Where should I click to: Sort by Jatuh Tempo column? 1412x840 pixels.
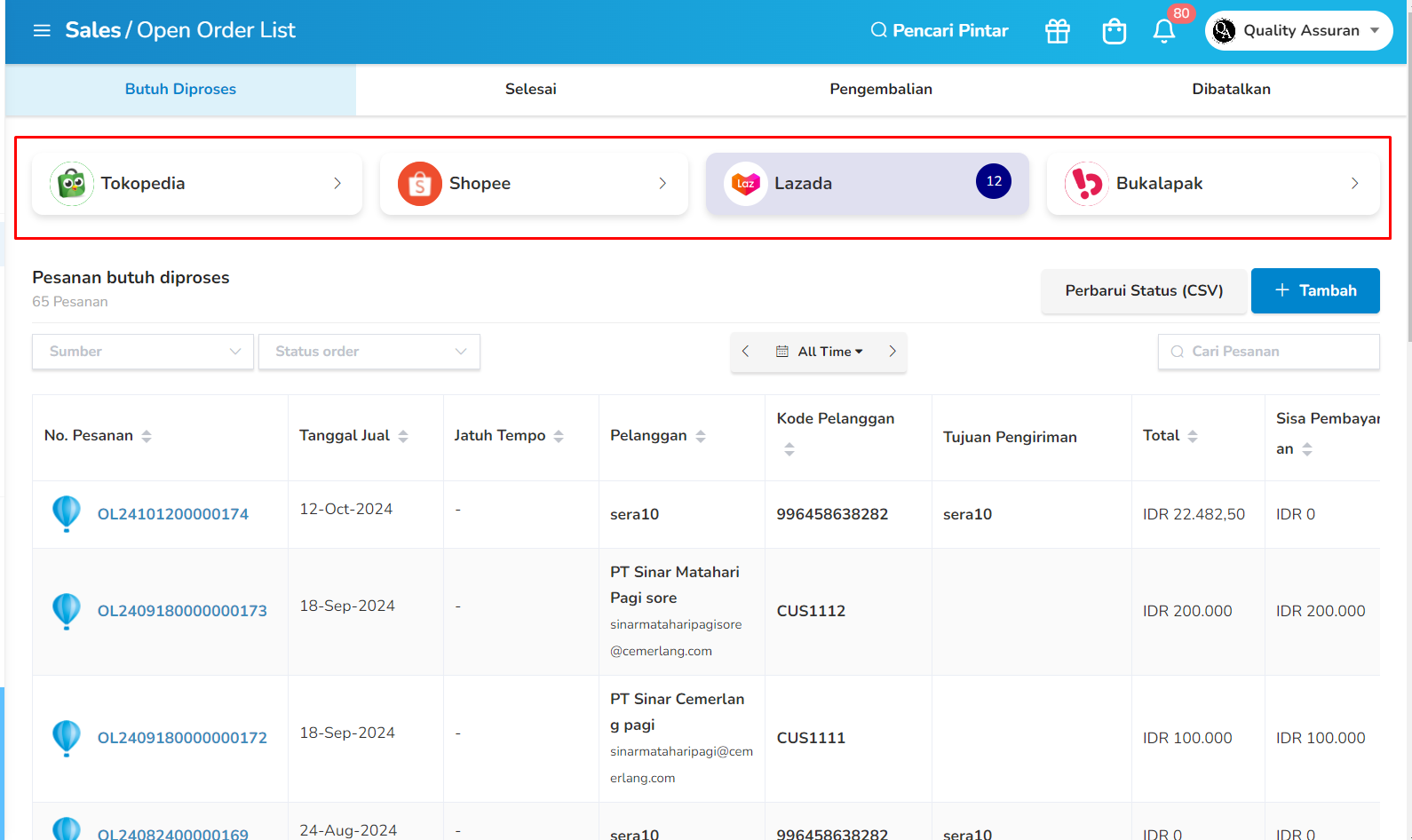pyautogui.click(x=559, y=436)
